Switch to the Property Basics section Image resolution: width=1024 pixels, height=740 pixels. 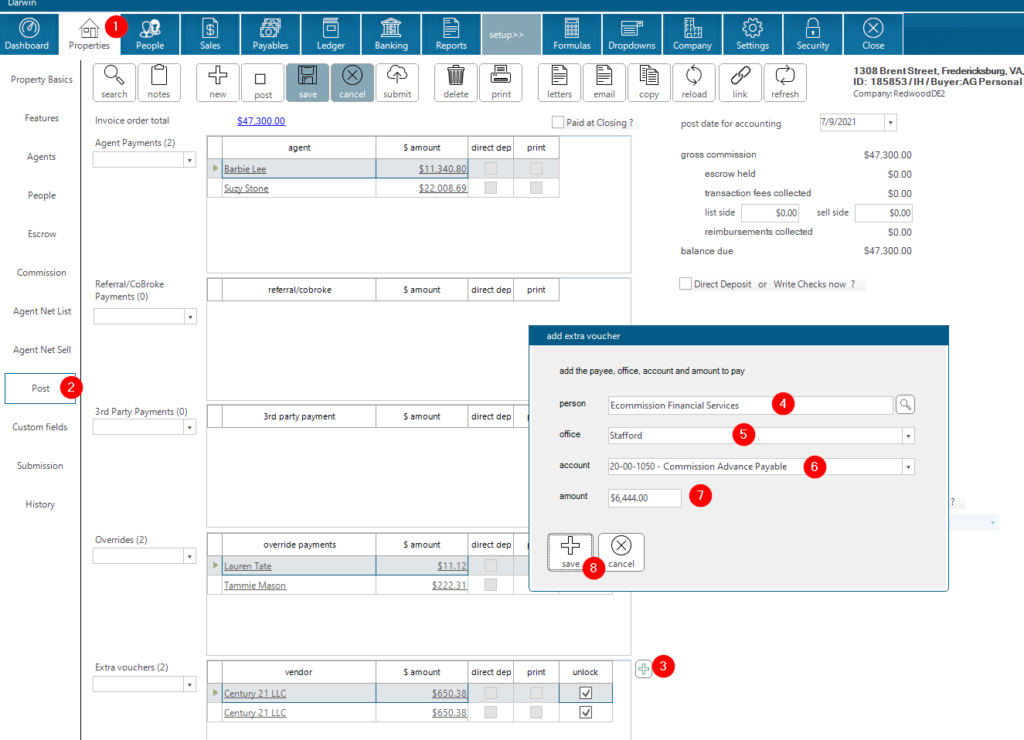(42, 80)
